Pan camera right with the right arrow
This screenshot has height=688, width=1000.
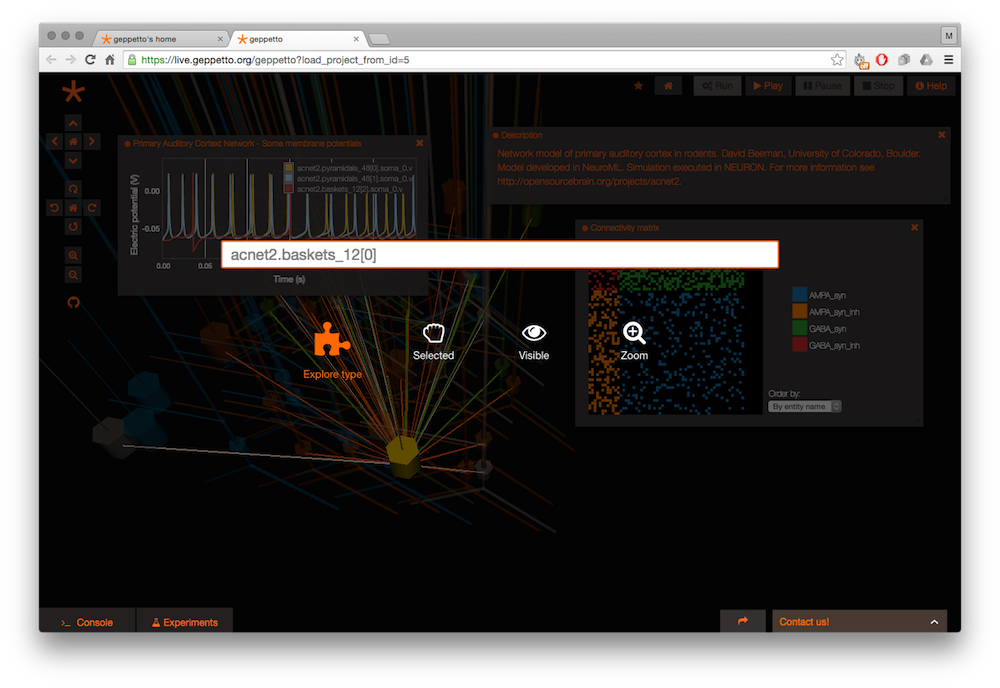click(x=92, y=141)
